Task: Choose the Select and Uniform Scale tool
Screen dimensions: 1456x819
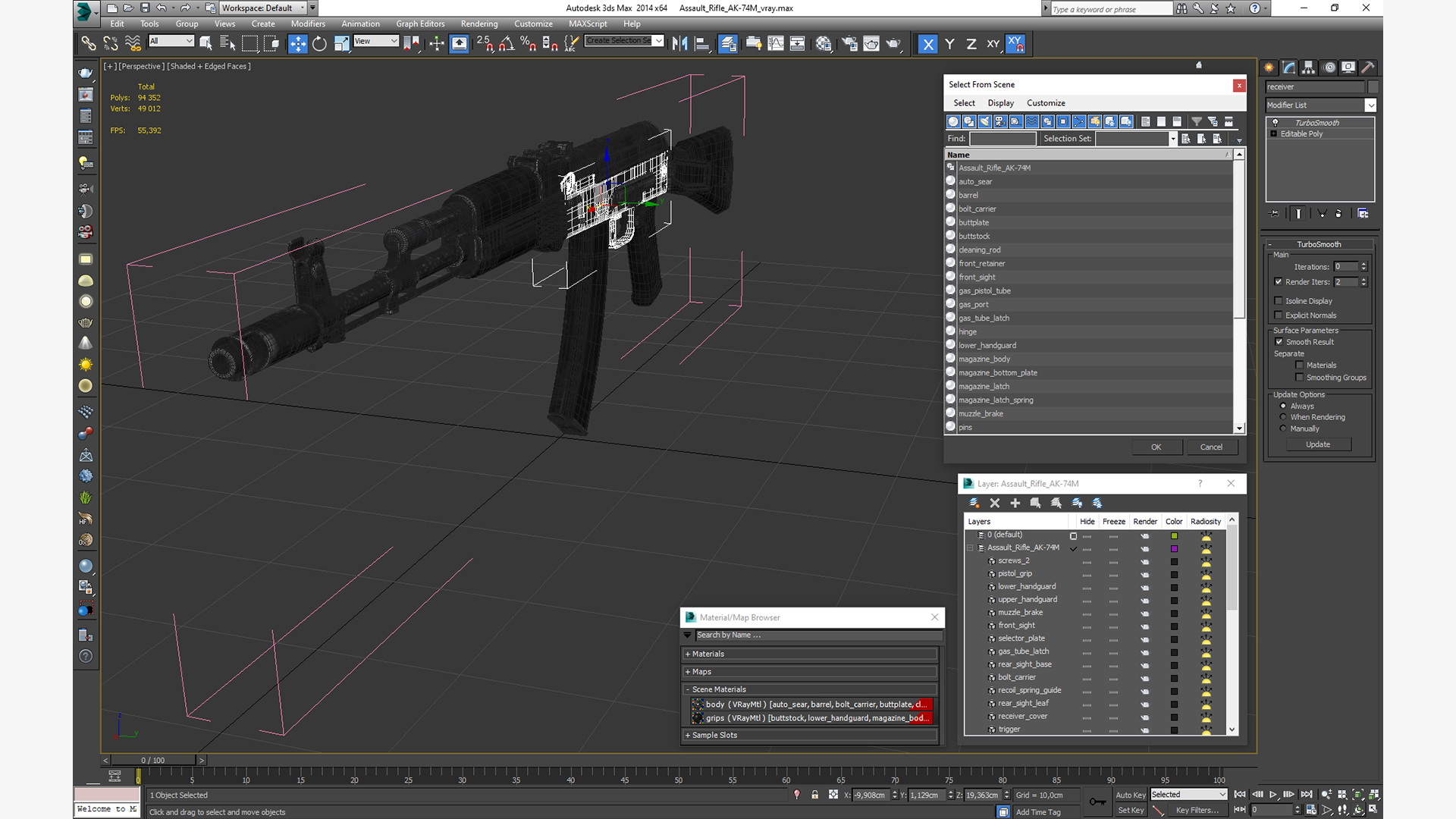Action: [x=341, y=44]
